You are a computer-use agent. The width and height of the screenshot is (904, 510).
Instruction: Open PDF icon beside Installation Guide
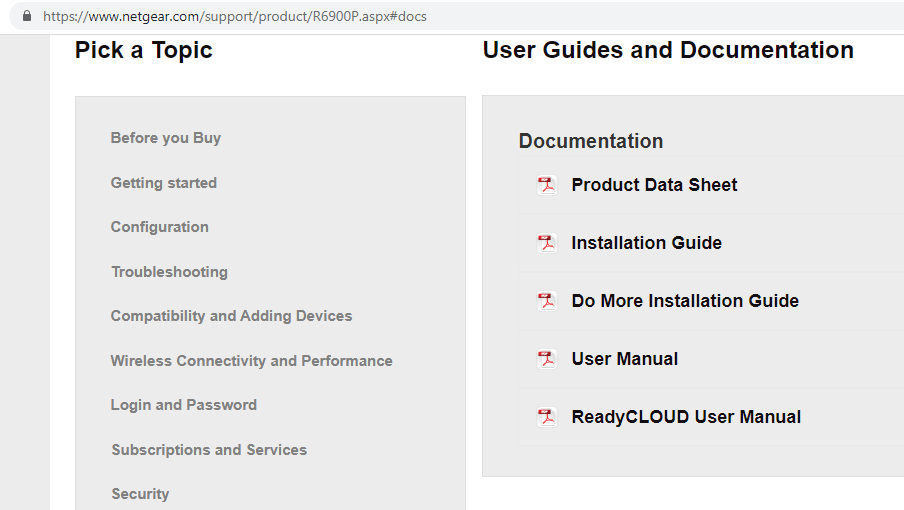click(x=547, y=243)
